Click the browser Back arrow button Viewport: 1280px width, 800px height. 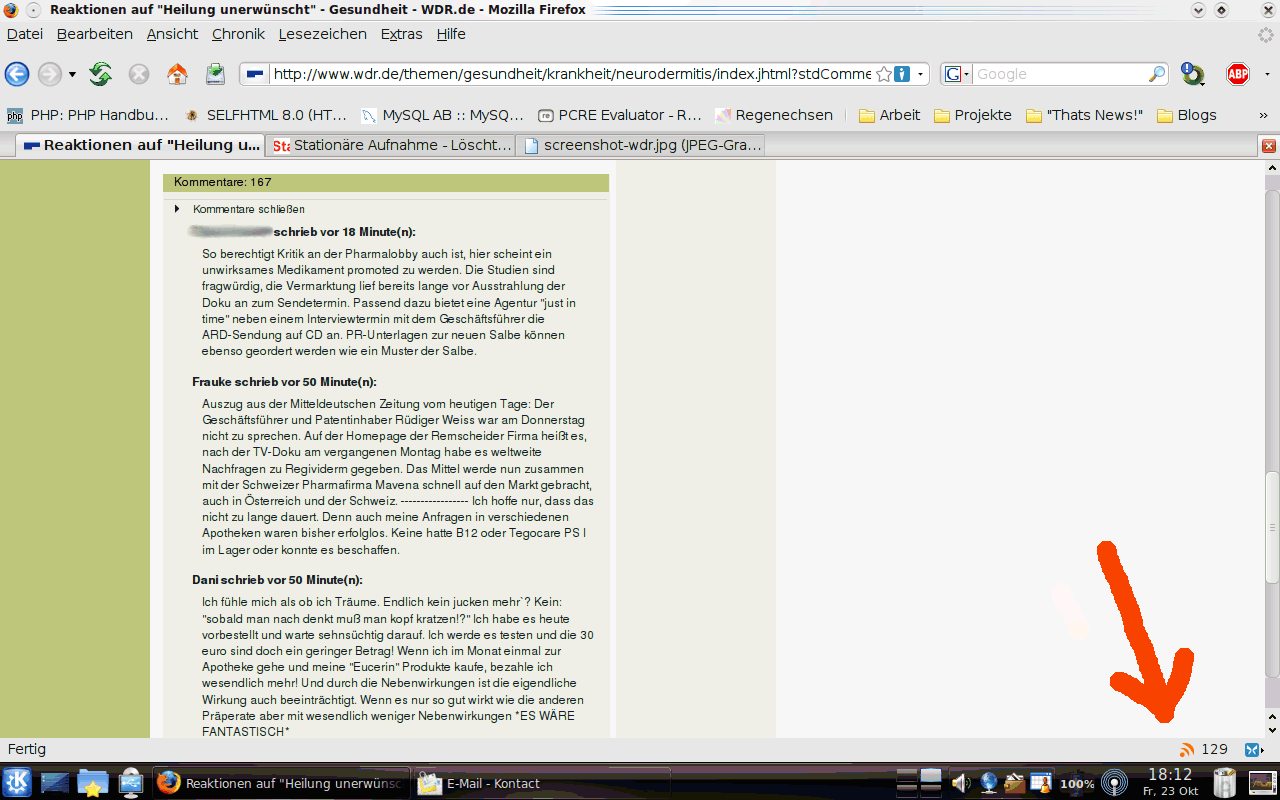tap(17, 74)
